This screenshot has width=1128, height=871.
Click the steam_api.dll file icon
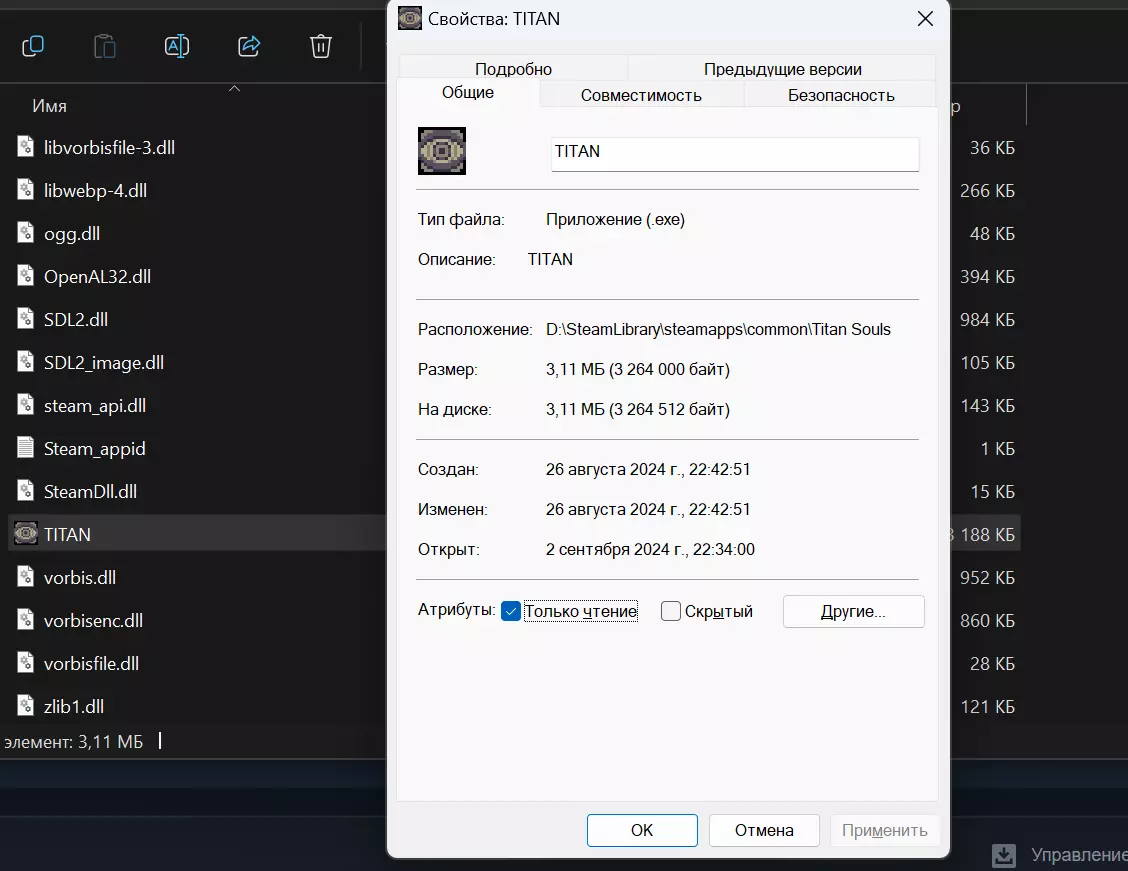(25, 405)
